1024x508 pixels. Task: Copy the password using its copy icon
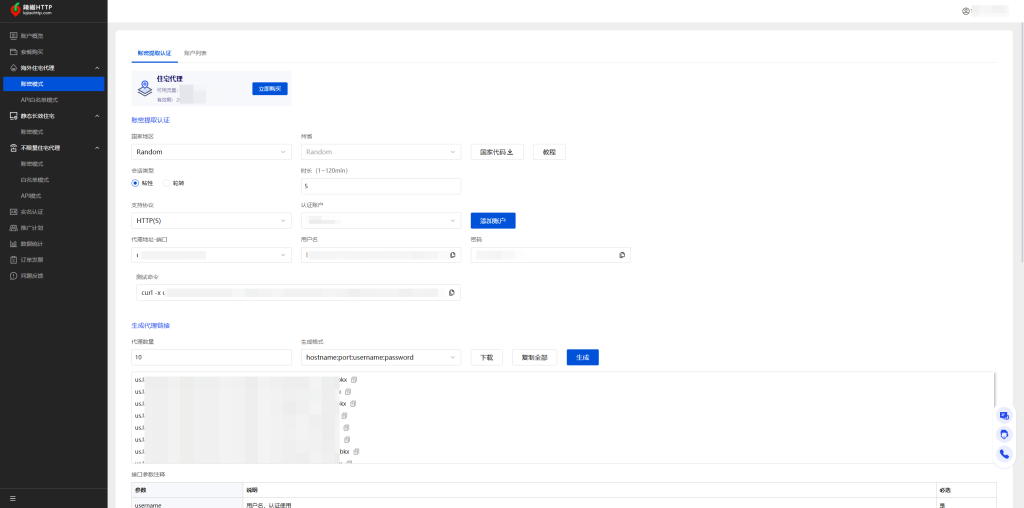click(x=622, y=255)
